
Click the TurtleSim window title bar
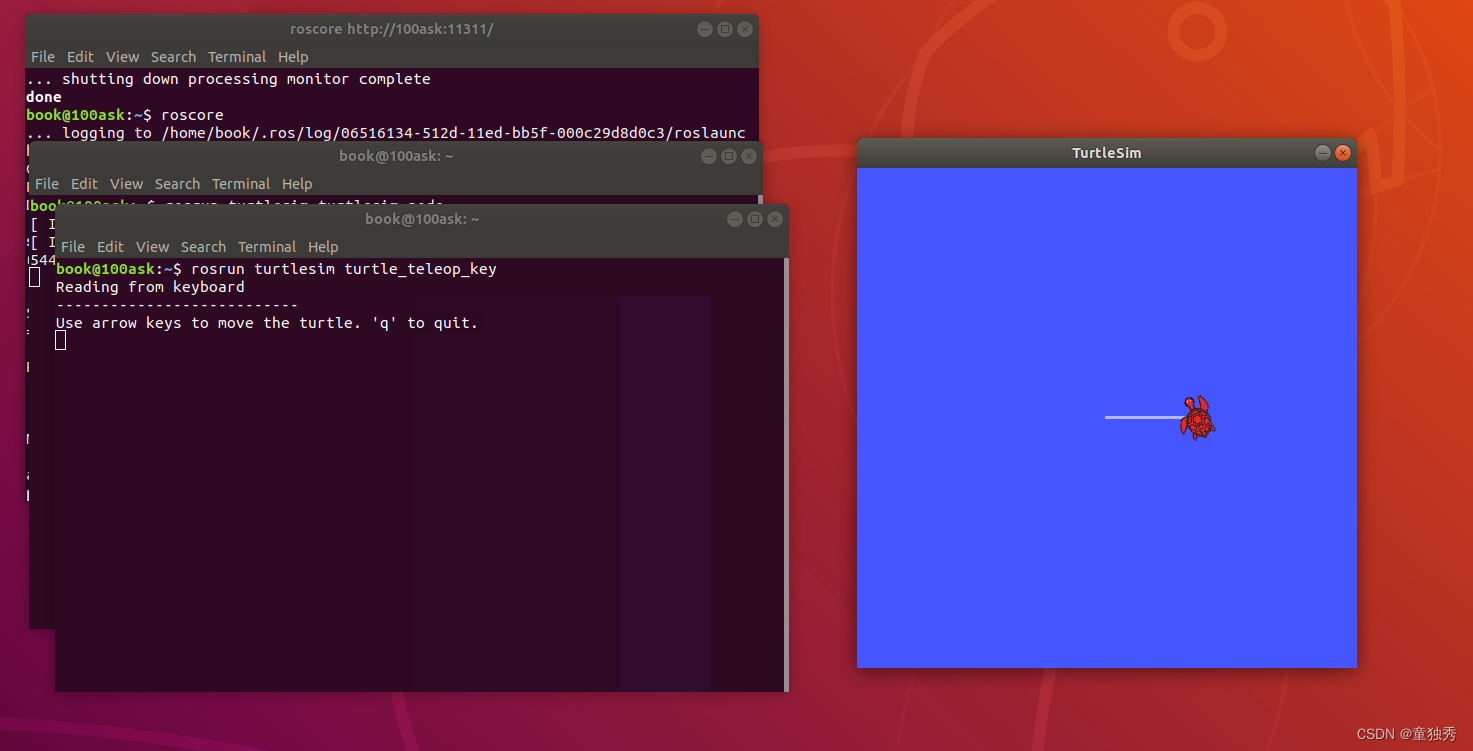(x=1107, y=153)
